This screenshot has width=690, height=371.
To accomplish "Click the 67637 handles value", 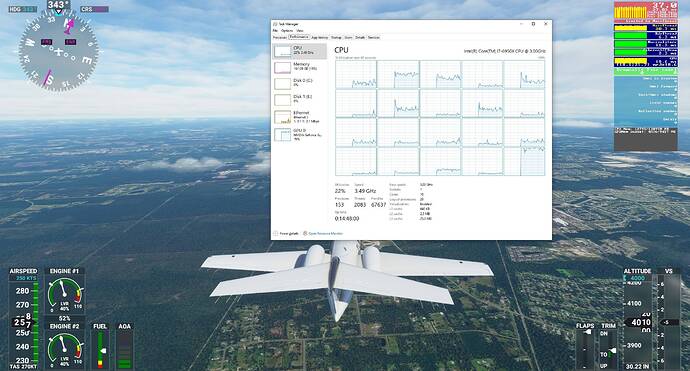I will pyautogui.click(x=378, y=205).
